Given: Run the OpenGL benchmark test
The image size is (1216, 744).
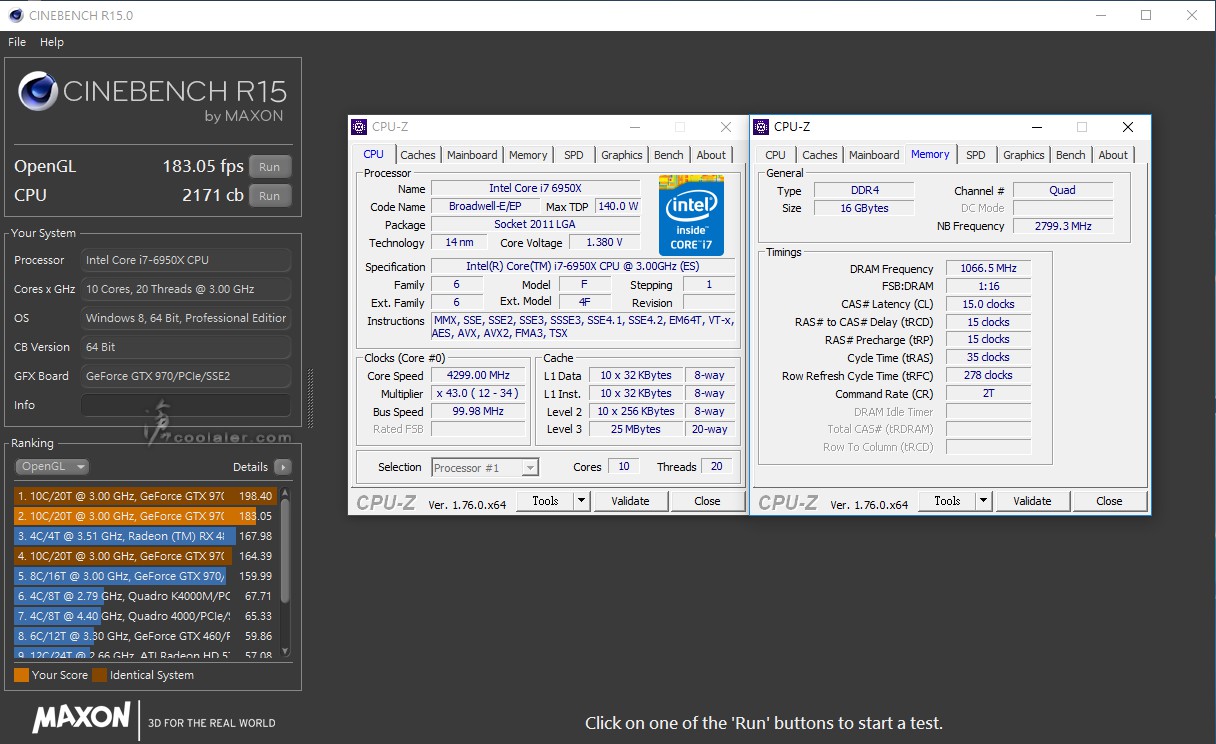Looking at the screenshot, I should coord(270,167).
